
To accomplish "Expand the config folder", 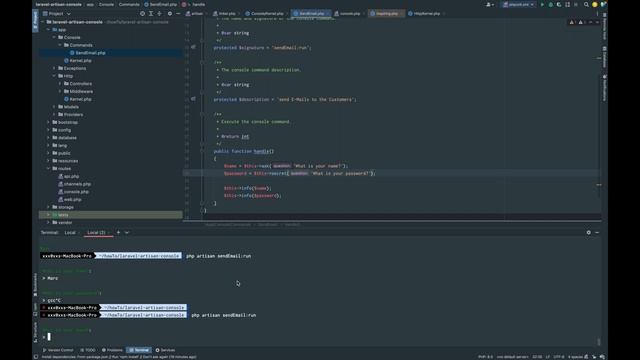I will pyautogui.click(x=49, y=130).
